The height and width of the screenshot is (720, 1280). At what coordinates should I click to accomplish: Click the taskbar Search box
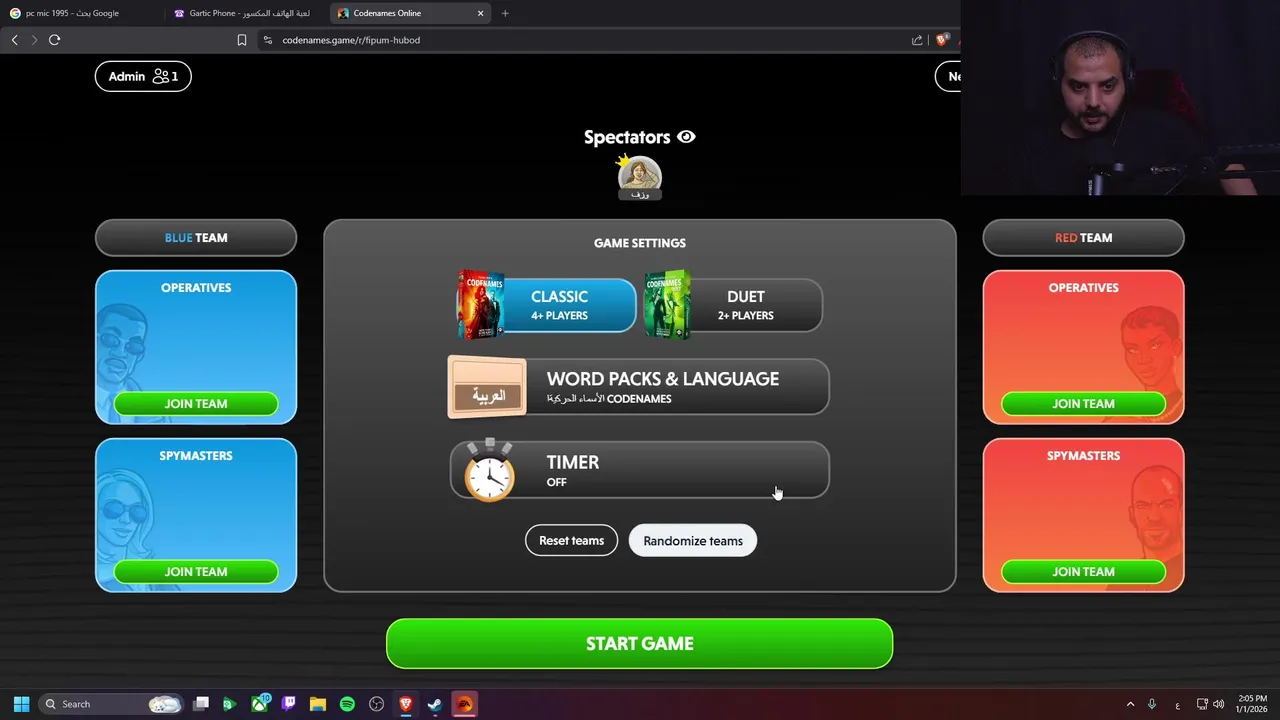point(112,704)
